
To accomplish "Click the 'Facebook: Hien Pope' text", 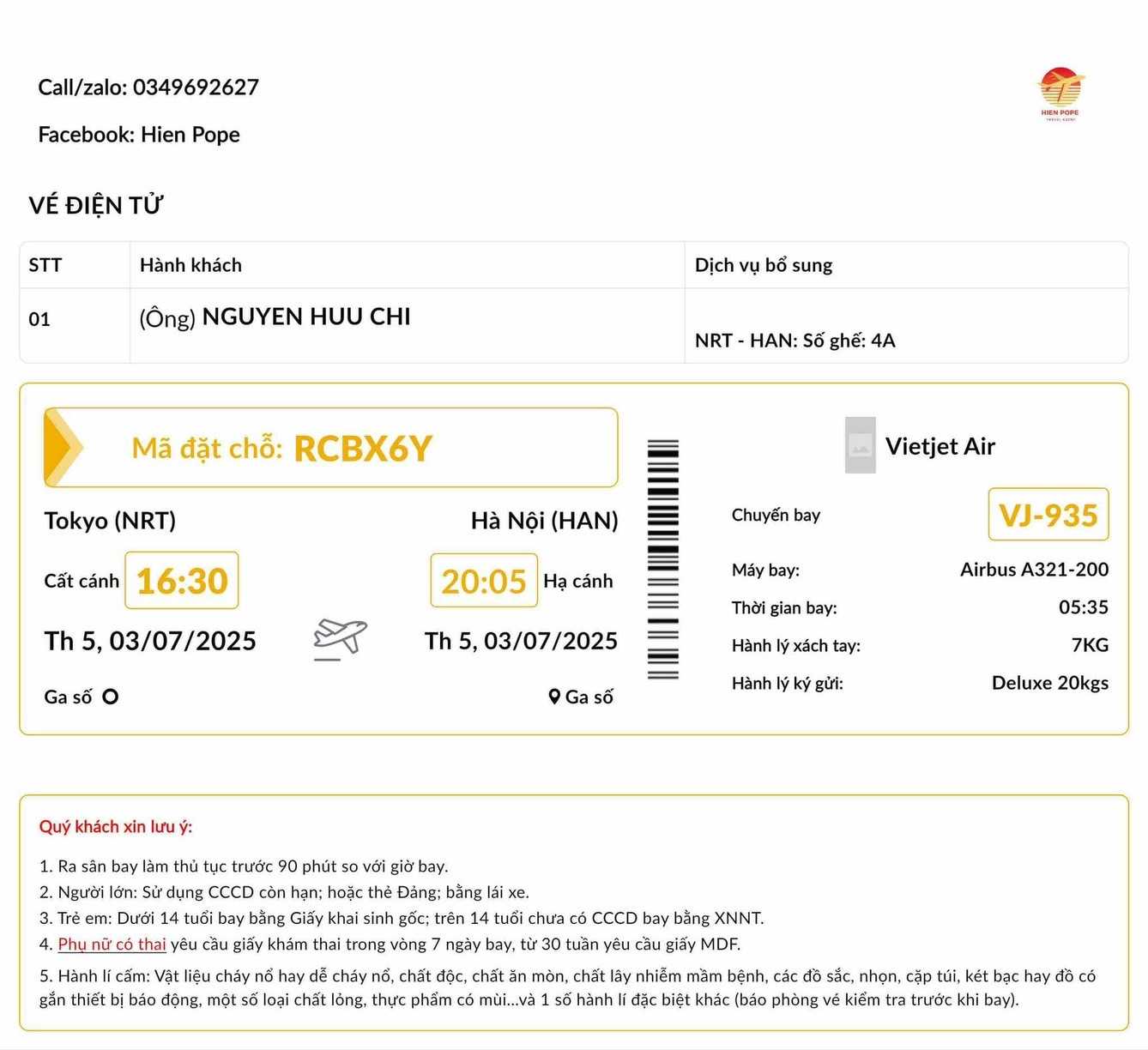I will (x=139, y=135).
